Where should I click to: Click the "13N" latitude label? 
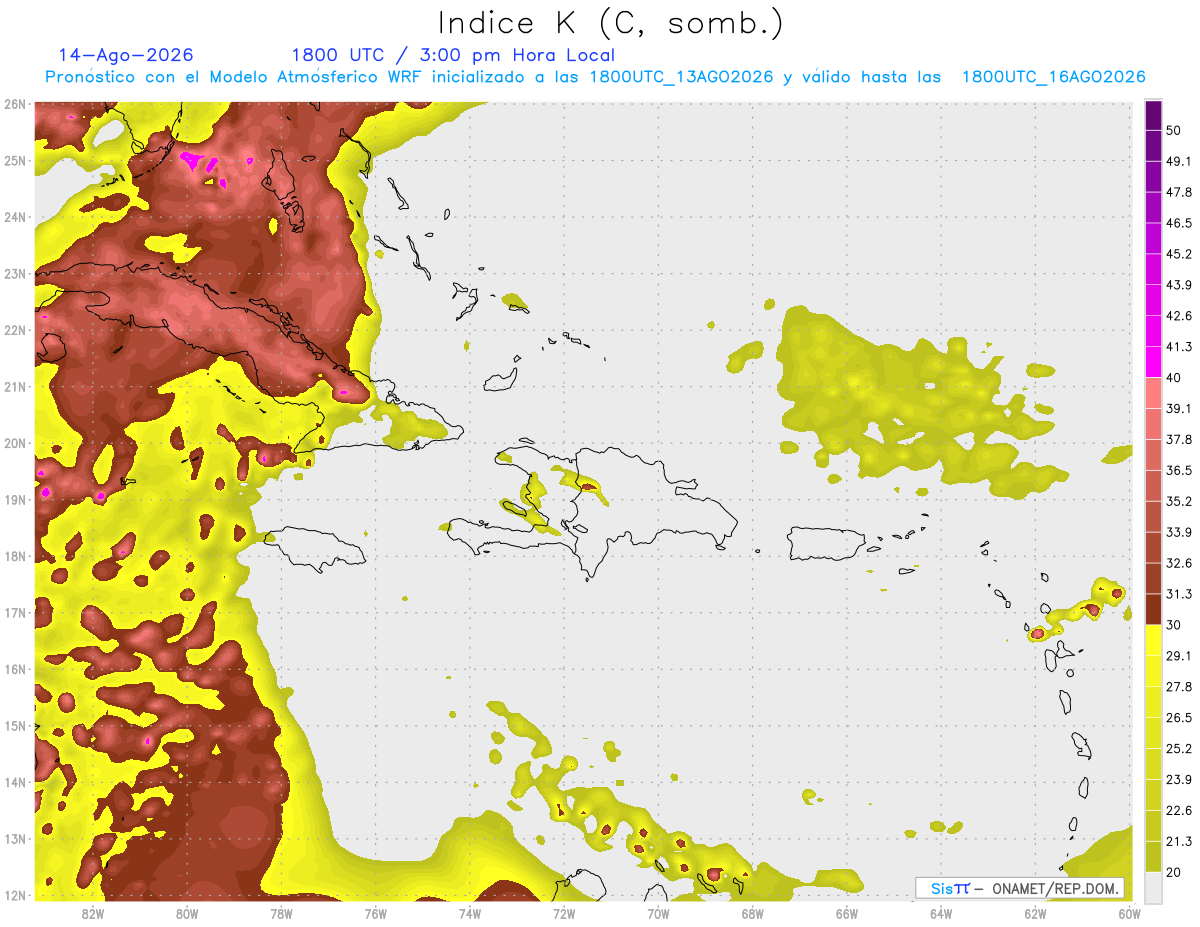(x=15, y=838)
